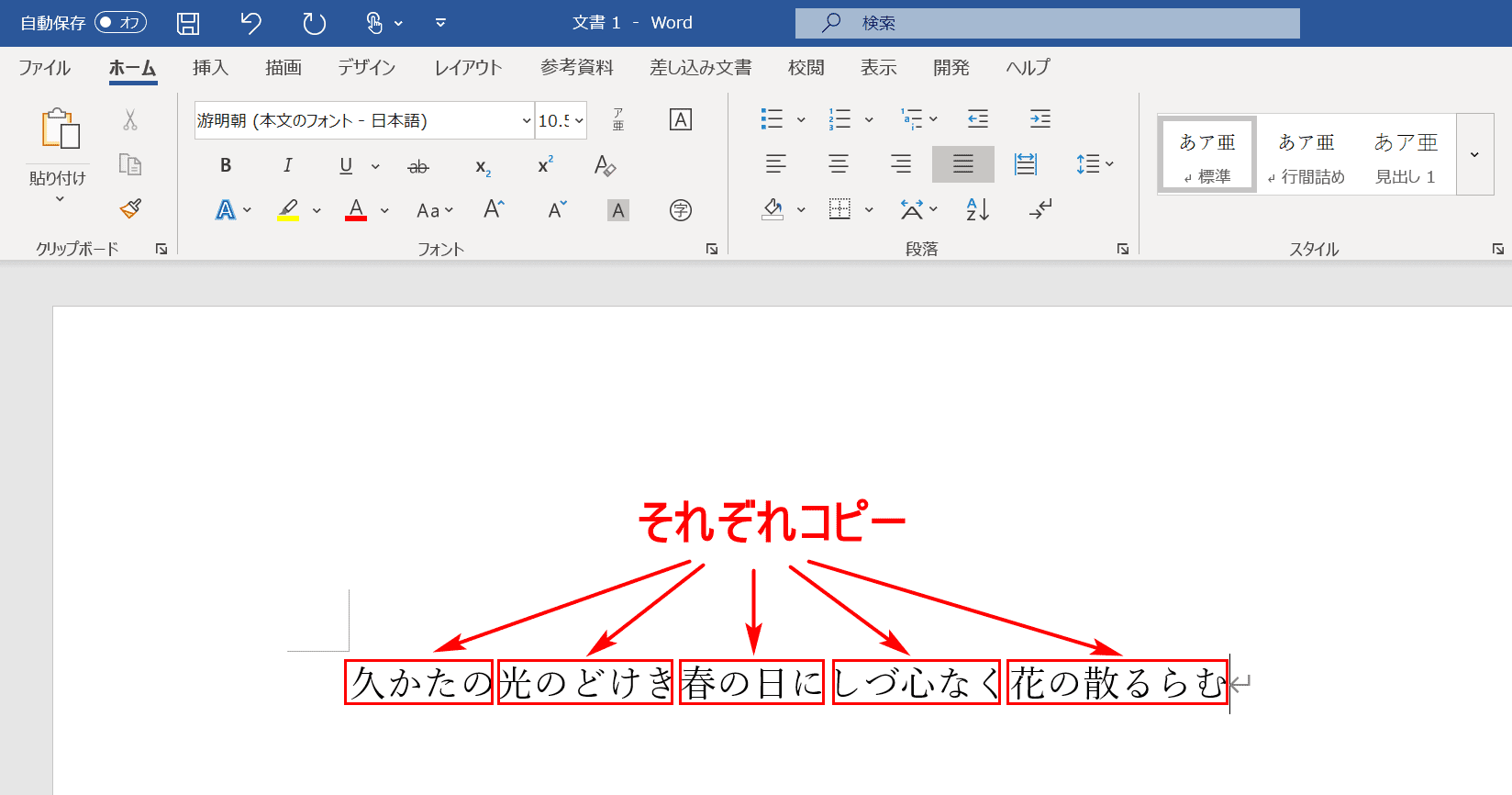Switch to the 挿入 tab
This screenshot has width=1512, height=795.
point(210,67)
